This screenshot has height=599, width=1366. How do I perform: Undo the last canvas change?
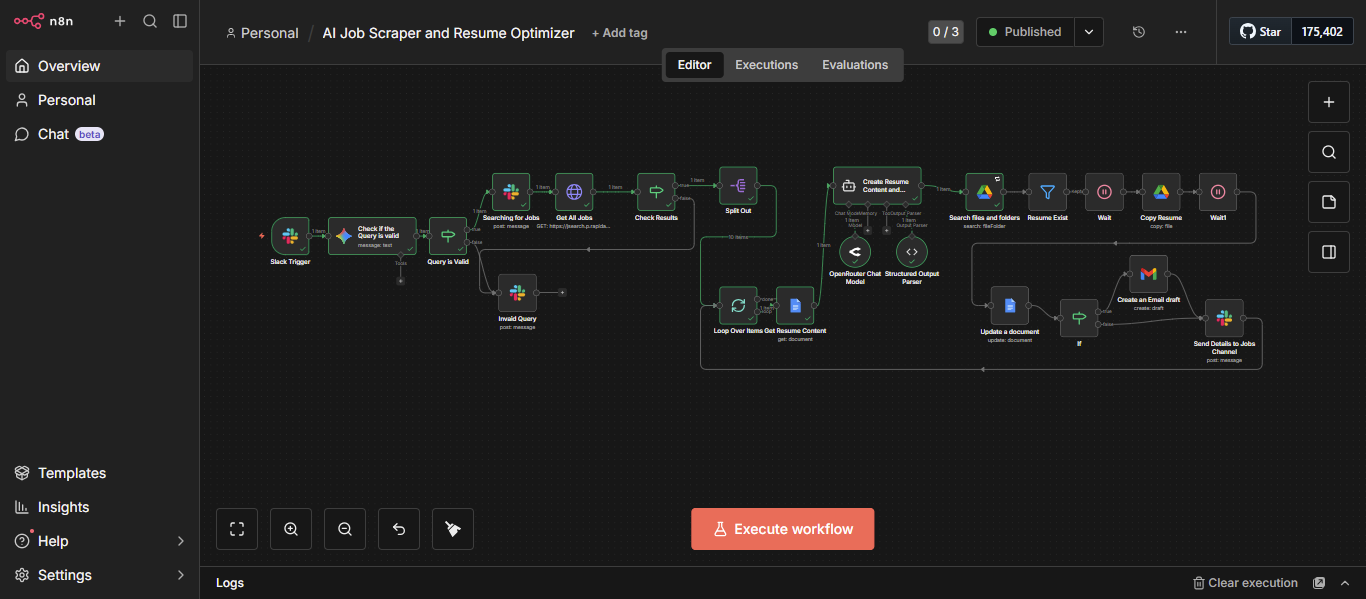399,529
